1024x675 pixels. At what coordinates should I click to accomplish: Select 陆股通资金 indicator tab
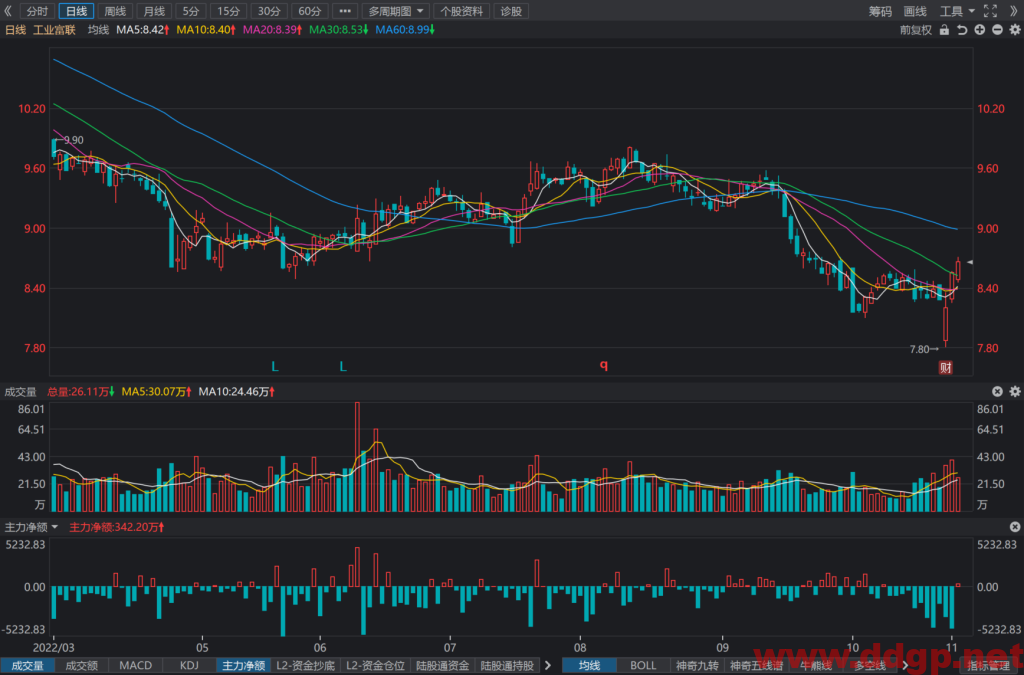(x=443, y=665)
